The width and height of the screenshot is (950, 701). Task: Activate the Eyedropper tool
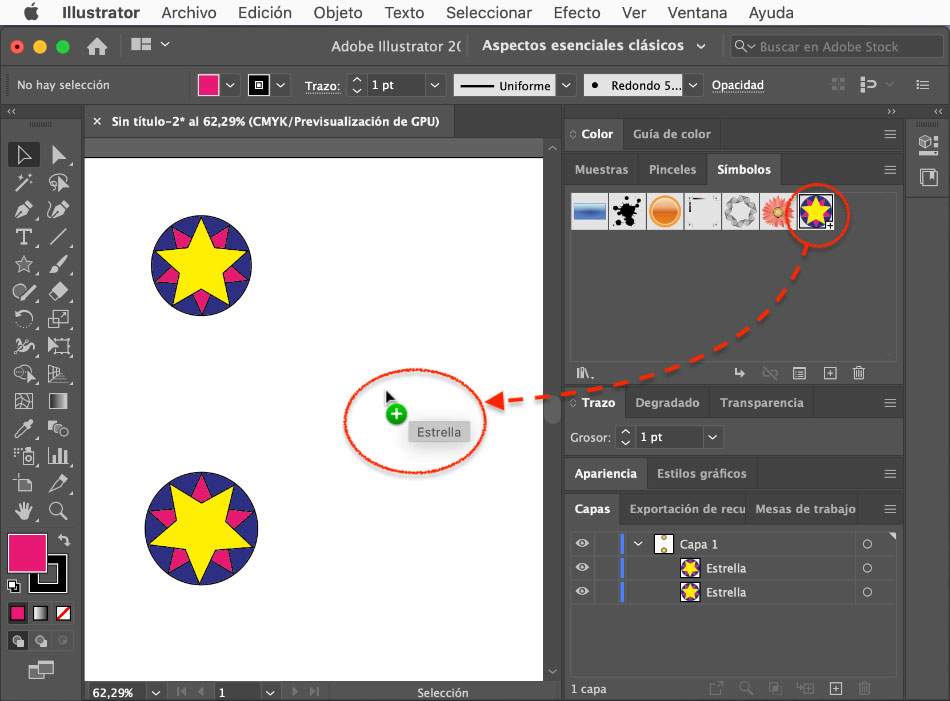(24, 429)
